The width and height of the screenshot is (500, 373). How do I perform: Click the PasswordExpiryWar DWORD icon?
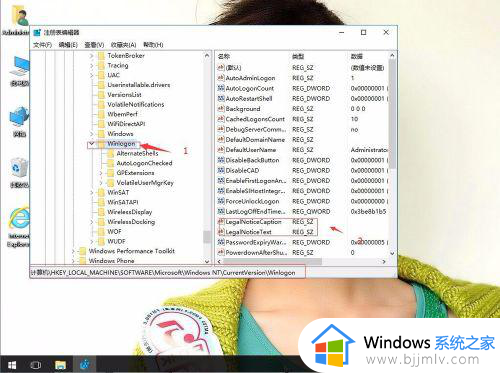click(x=221, y=242)
